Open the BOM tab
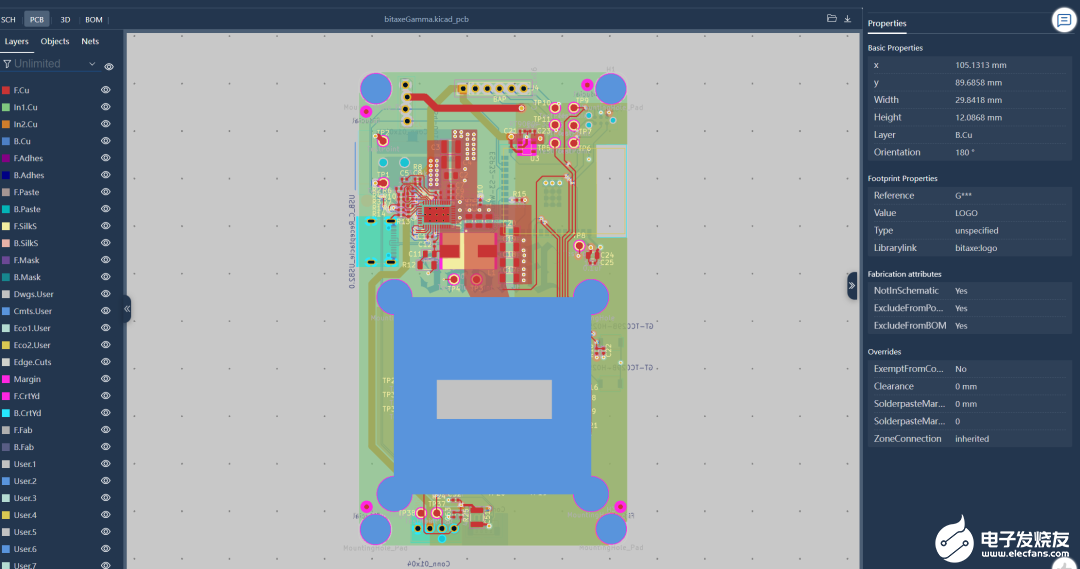The width and height of the screenshot is (1080, 569). click(94, 19)
